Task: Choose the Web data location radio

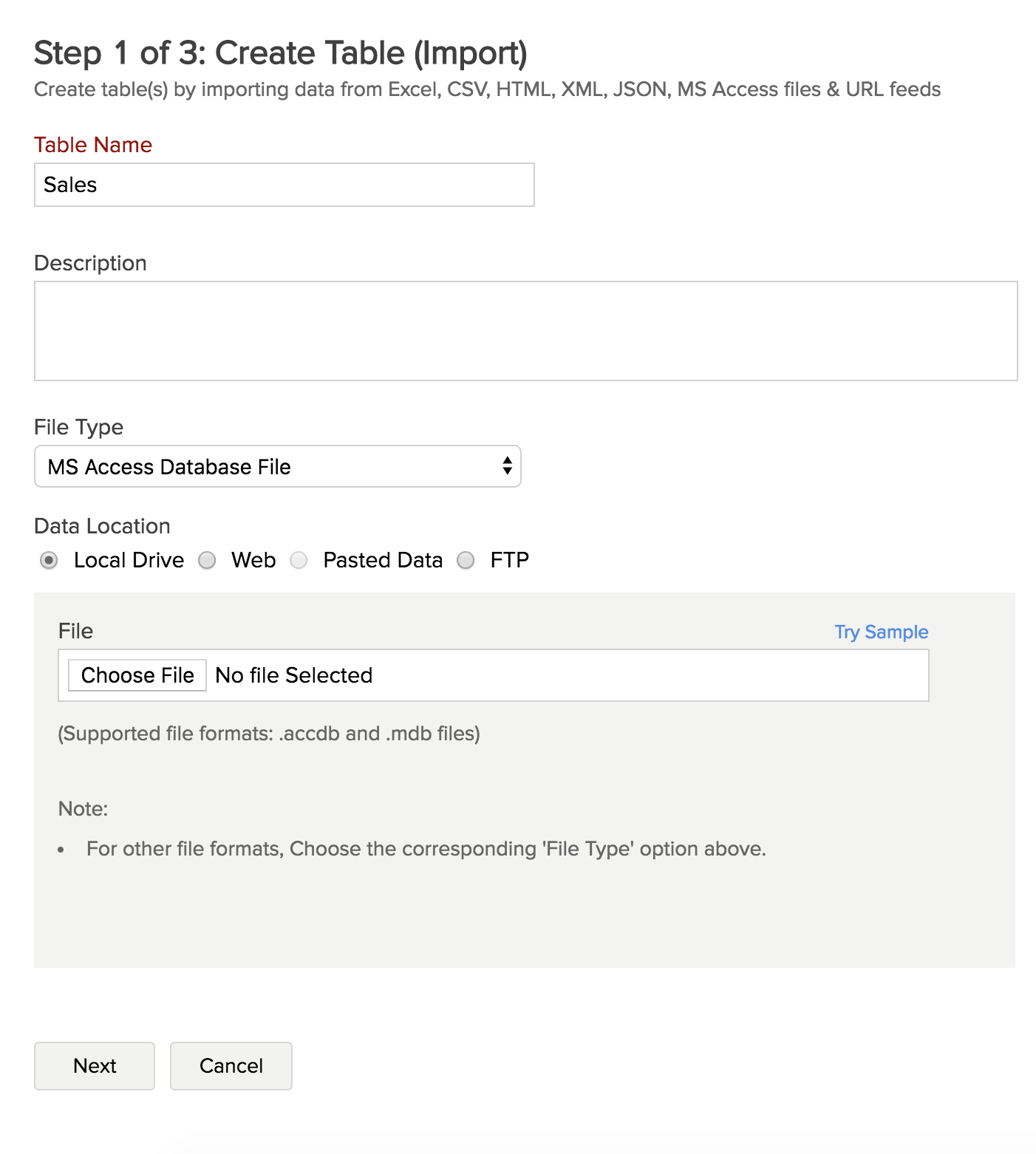Action: click(207, 561)
